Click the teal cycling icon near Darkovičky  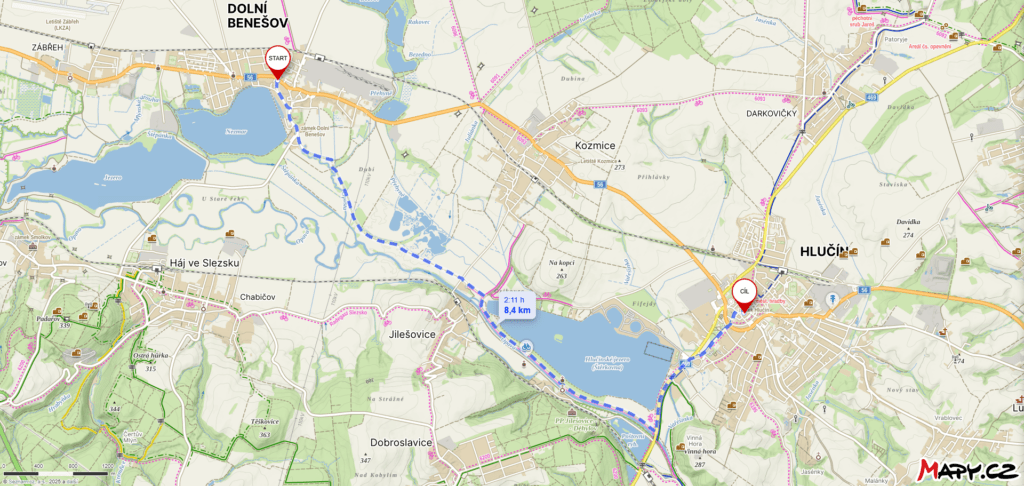coord(850,103)
